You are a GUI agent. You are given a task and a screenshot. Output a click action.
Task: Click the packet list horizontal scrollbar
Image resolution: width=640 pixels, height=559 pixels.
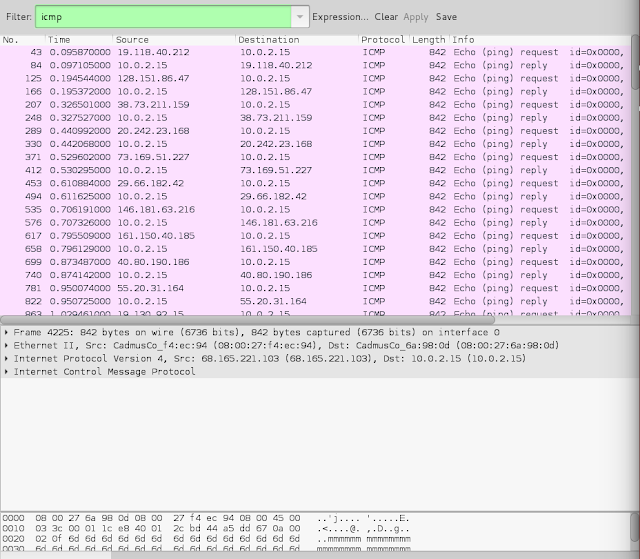247,320
